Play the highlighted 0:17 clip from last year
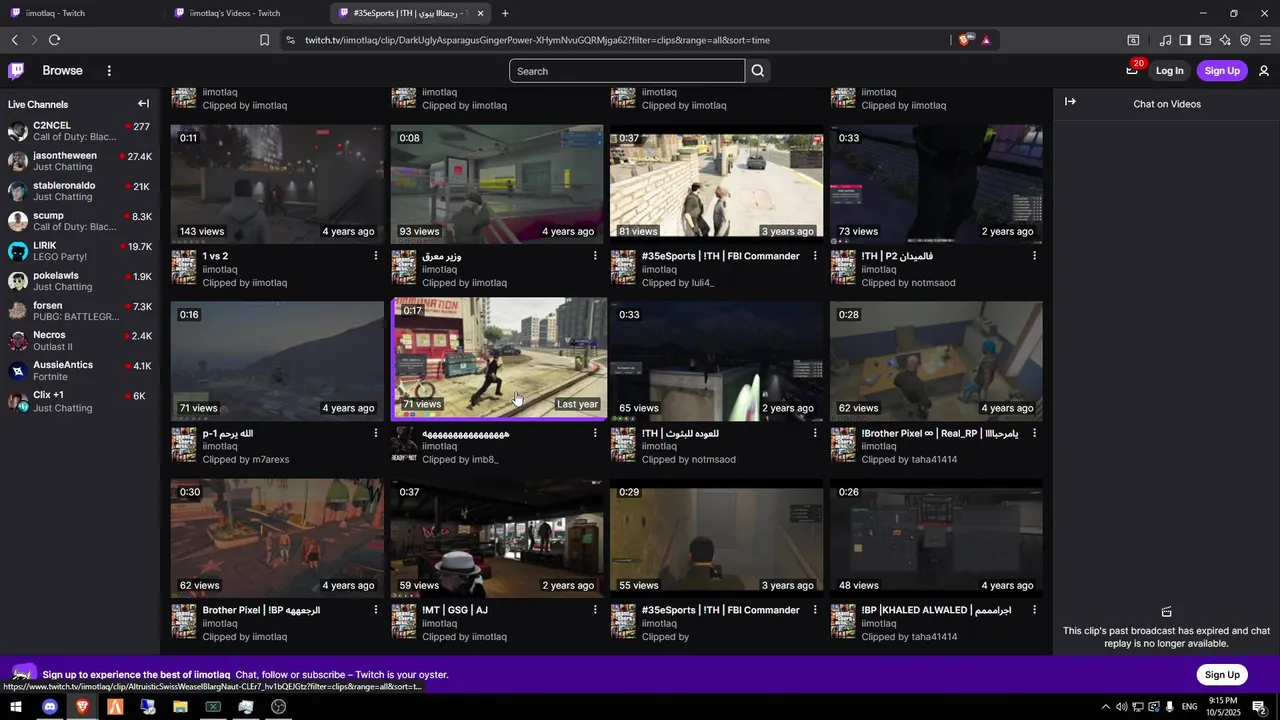The width and height of the screenshot is (1280, 720). point(497,360)
